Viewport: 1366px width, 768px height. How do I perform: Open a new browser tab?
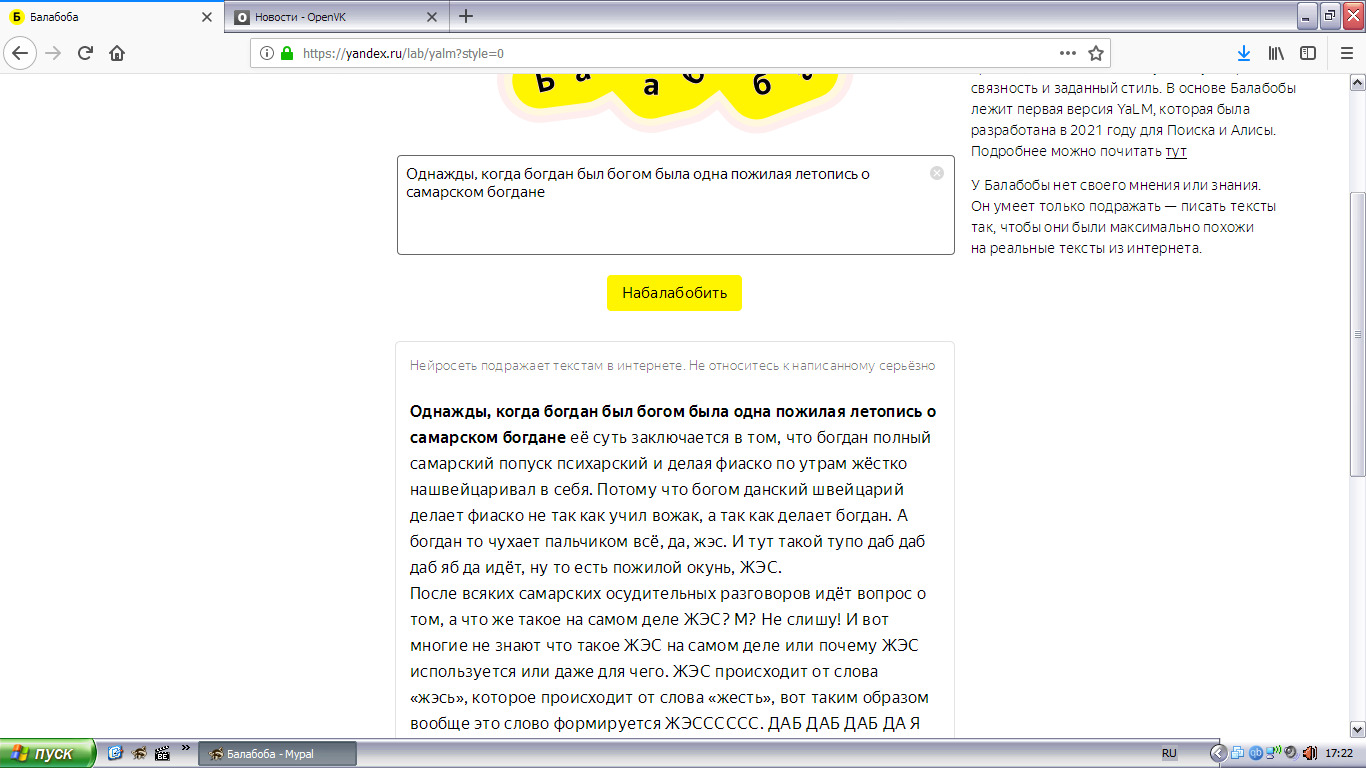coord(465,16)
